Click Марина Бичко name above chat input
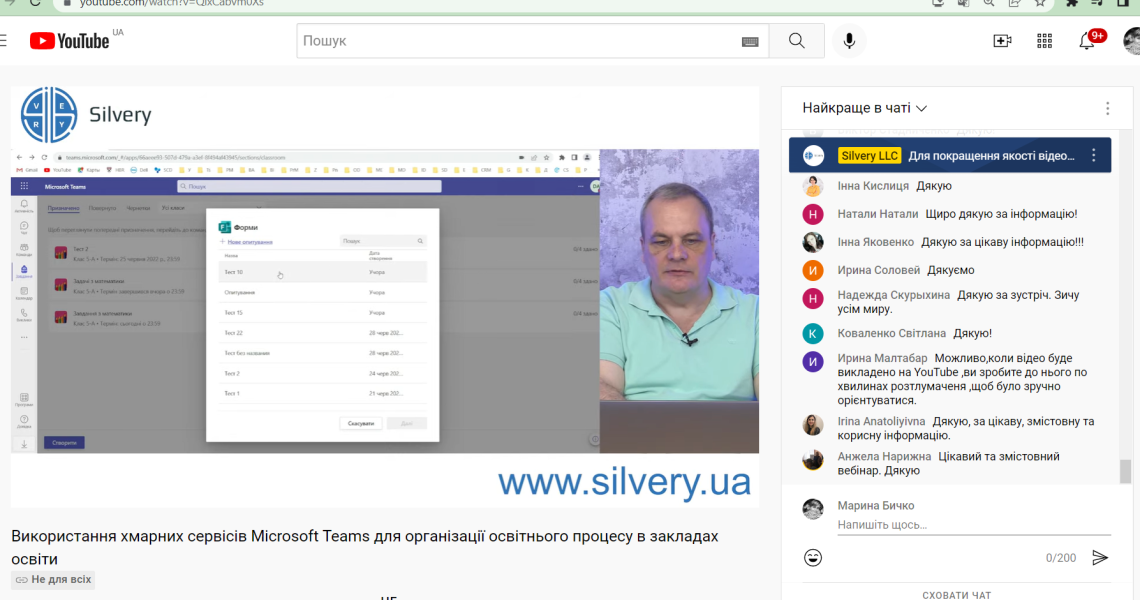This screenshot has width=1140, height=600. (875, 505)
